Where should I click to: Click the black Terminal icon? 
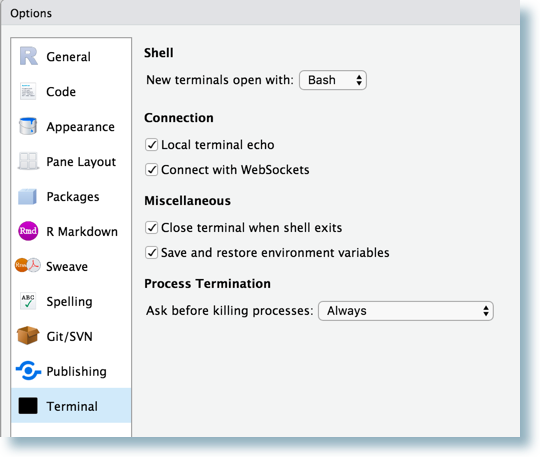click(x=28, y=406)
